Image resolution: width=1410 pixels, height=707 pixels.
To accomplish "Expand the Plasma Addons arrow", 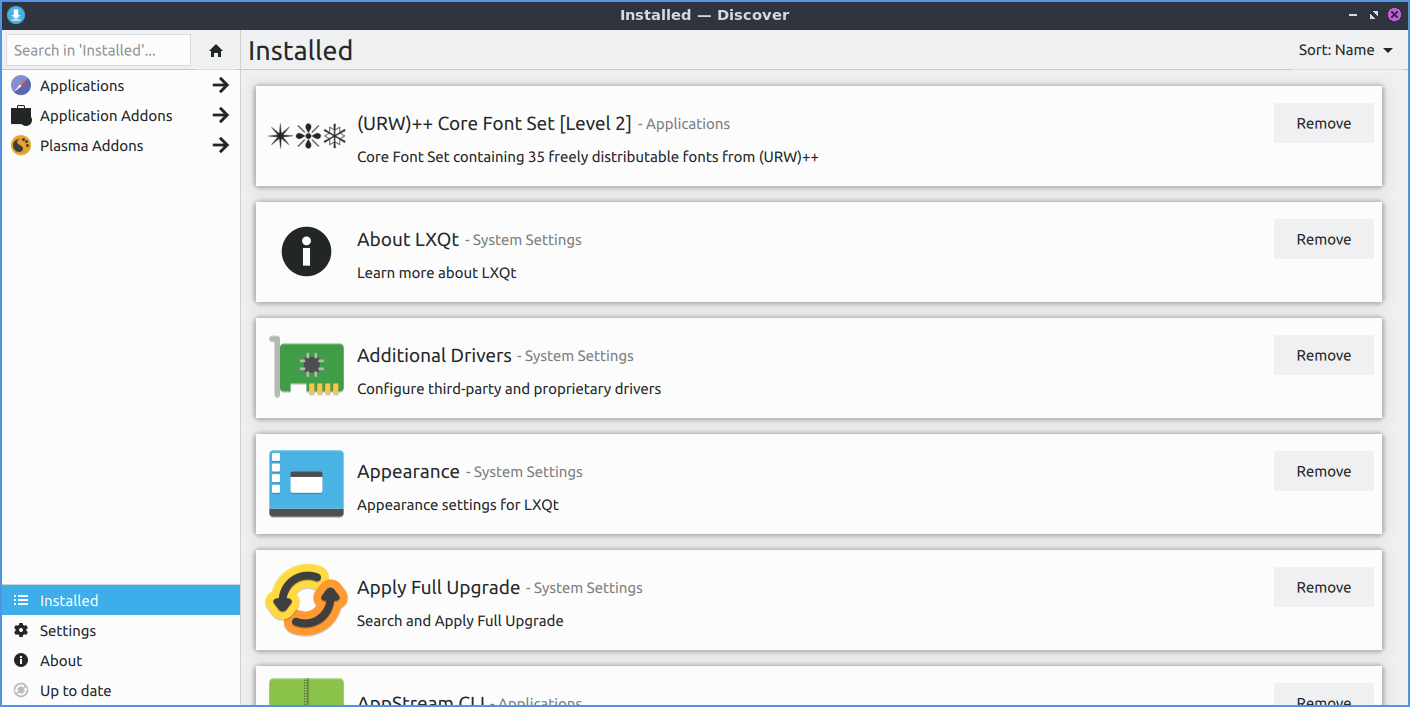I will coord(221,146).
